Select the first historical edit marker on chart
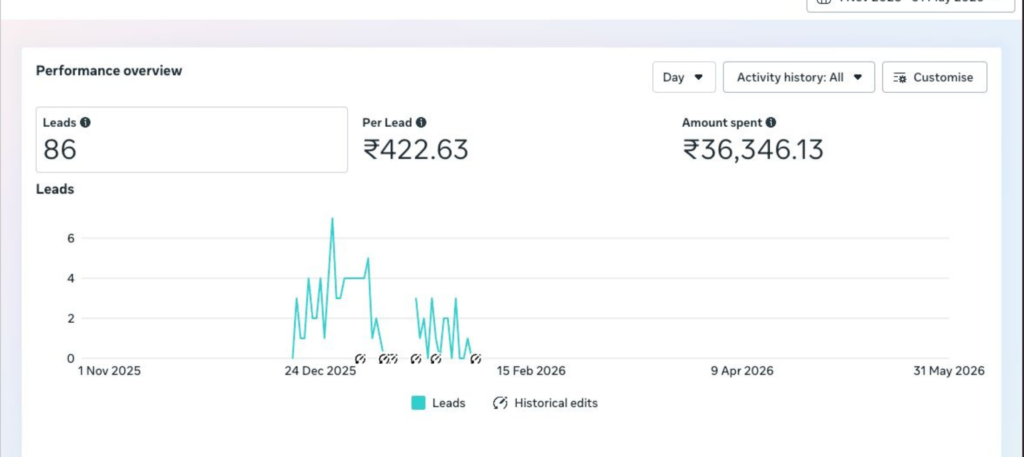Image resolution: width=1024 pixels, height=457 pixels. point(360,358)
